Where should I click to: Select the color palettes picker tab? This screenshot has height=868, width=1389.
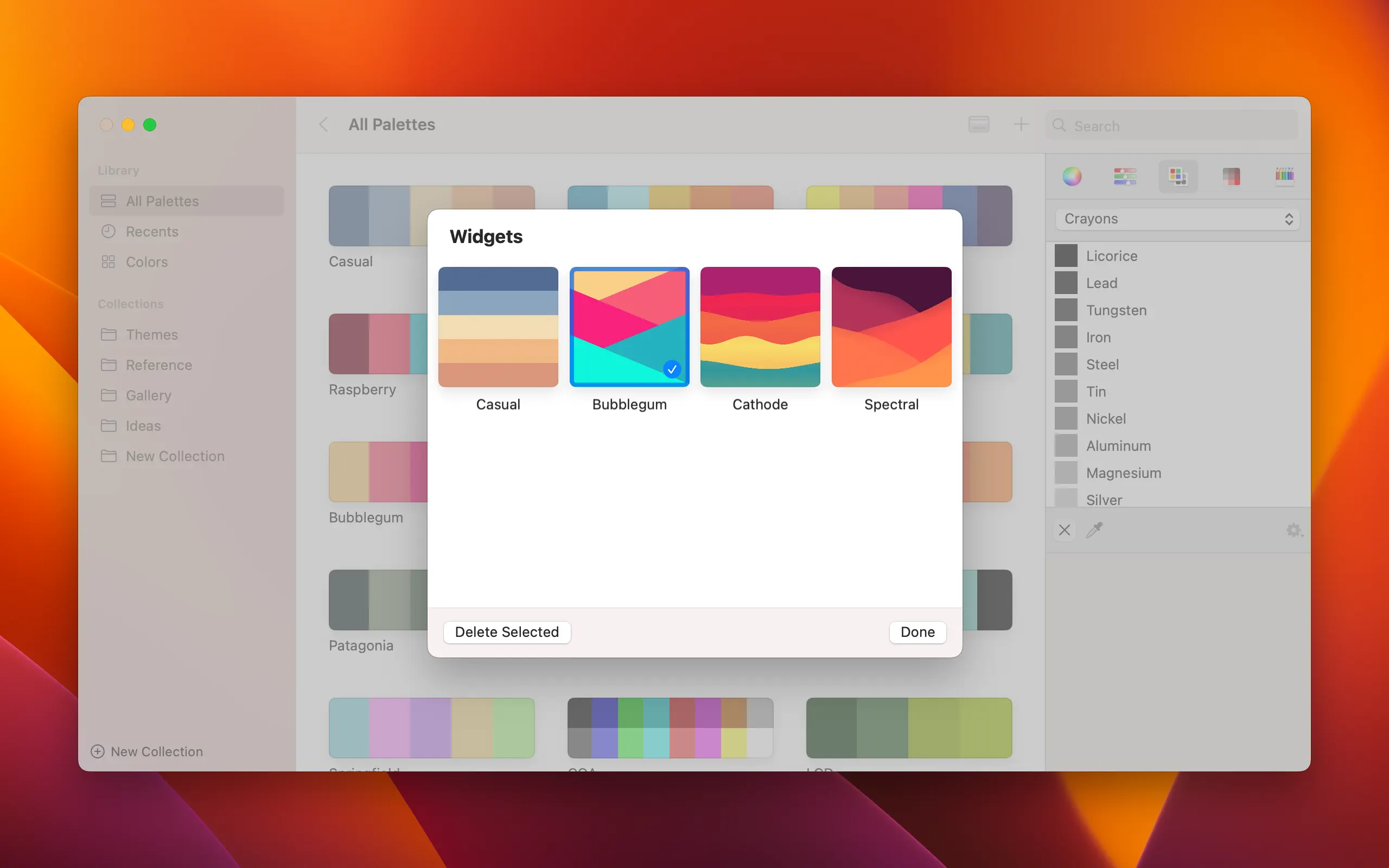point(1178,176)
